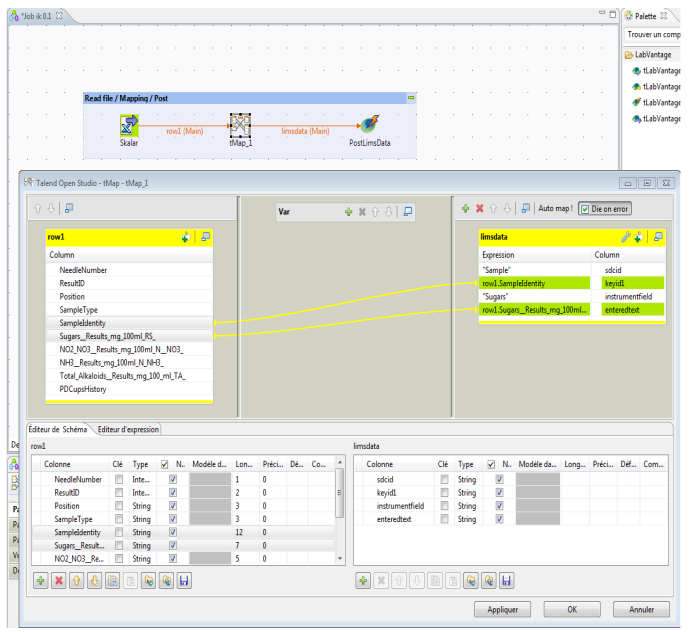
Task: Click the Annuler button
Action: 642,610
